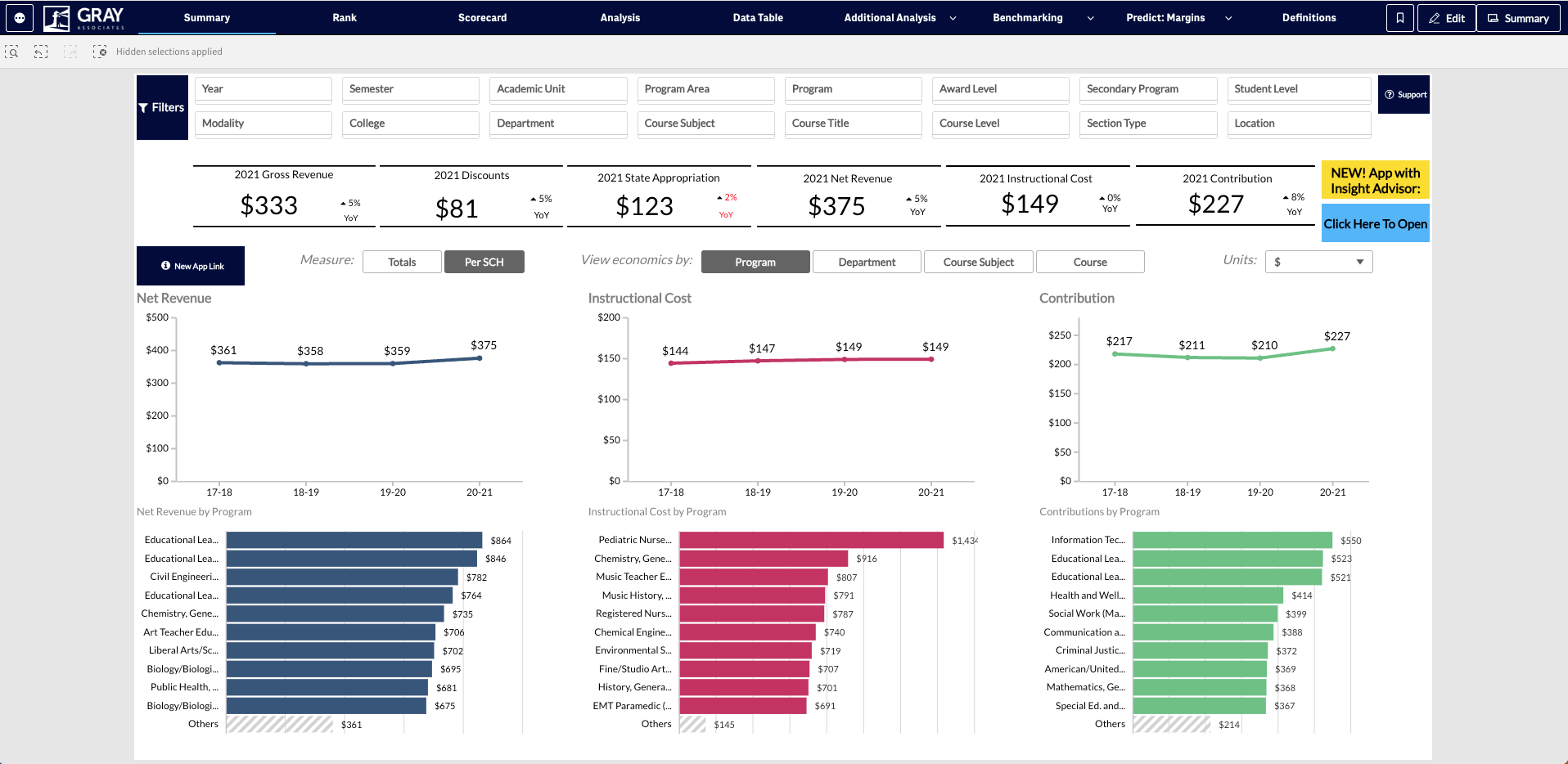
Task: Open the Qlik navigation menu icon
Action: click(x=20, y=17)
